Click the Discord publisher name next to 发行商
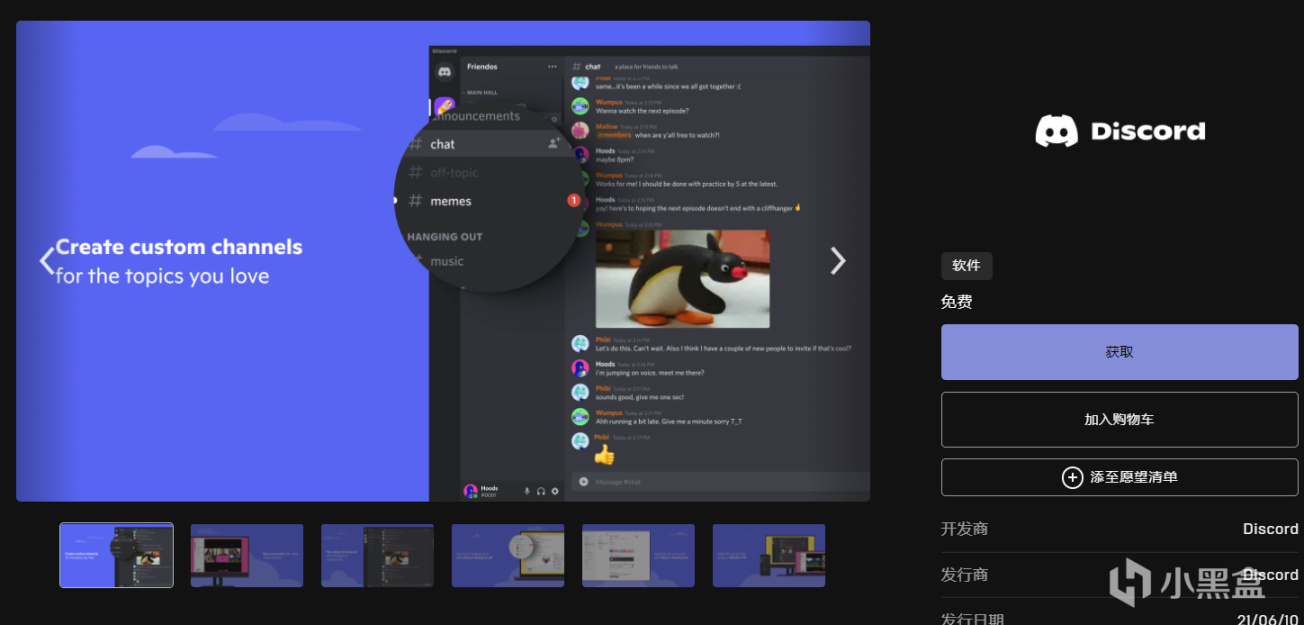The width and height of the screenshot is (1304, 625). [x=1270, y=575]
